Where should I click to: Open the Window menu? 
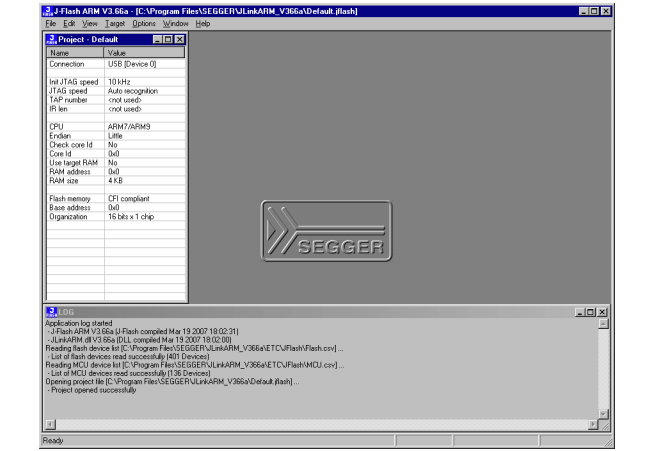[x=176, y=24]
